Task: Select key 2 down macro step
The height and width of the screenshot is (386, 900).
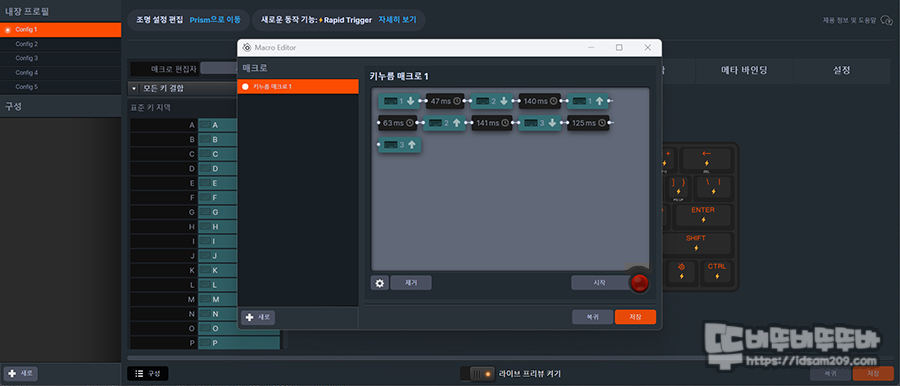Action: pyautogui.click(x=491, y=101)
